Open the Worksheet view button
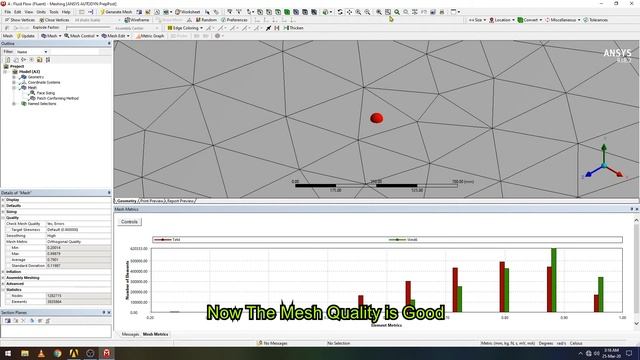 pos(188,12)
